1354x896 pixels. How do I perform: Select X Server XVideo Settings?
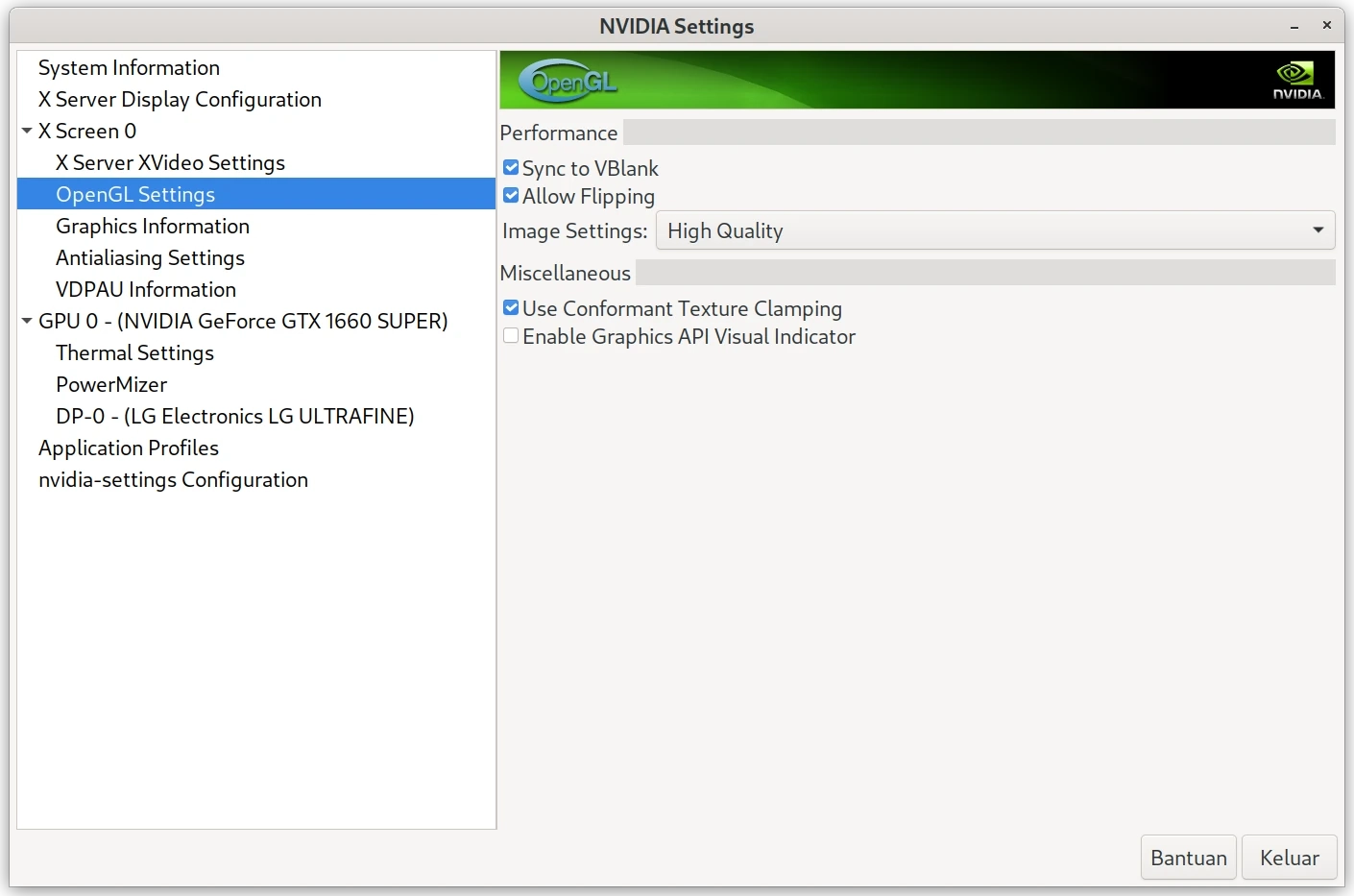coord(170,162)
